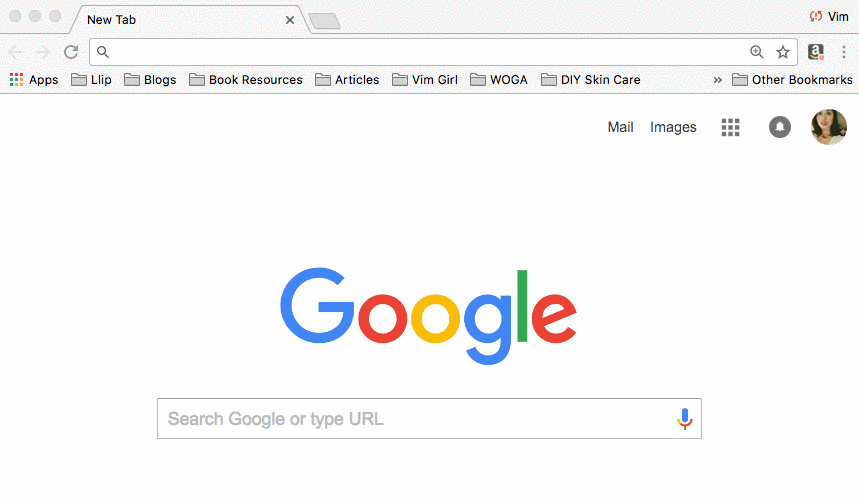Expand hidden bookmarks with the double chevron

click(718, 80)
